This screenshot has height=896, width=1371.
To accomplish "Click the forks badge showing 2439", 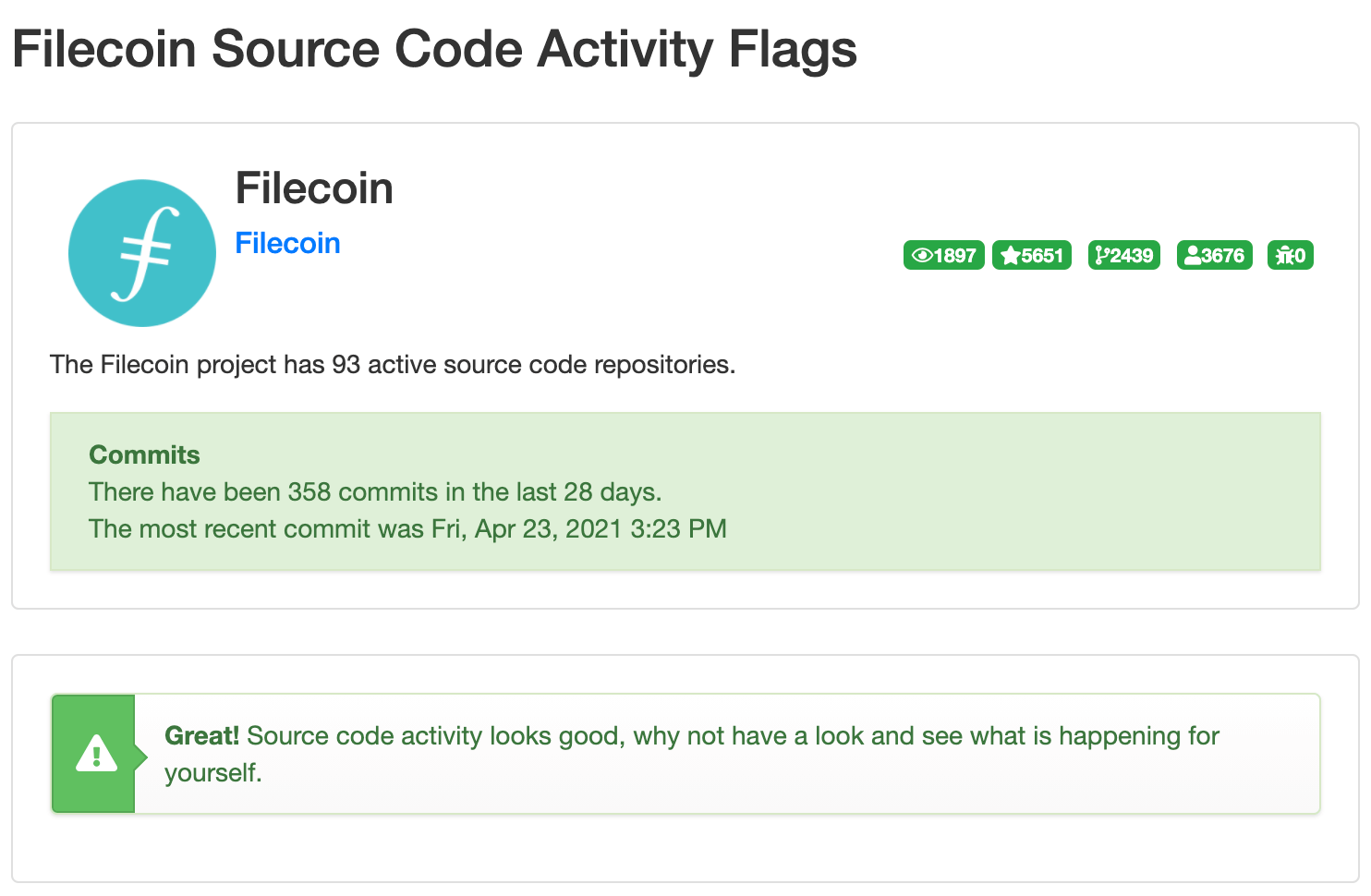I will [1124, 255].
